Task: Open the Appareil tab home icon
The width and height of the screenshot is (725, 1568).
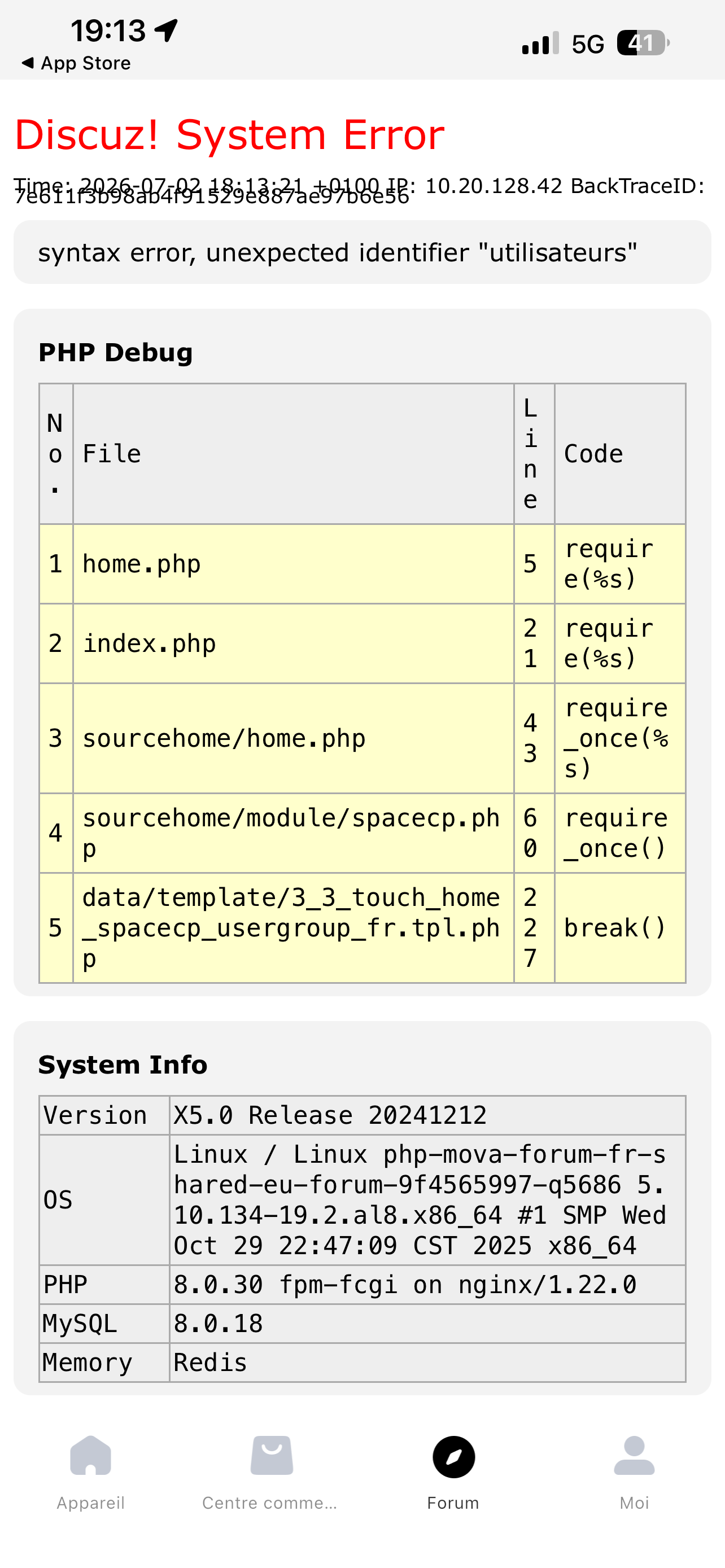Action: tap(91, 1455)
